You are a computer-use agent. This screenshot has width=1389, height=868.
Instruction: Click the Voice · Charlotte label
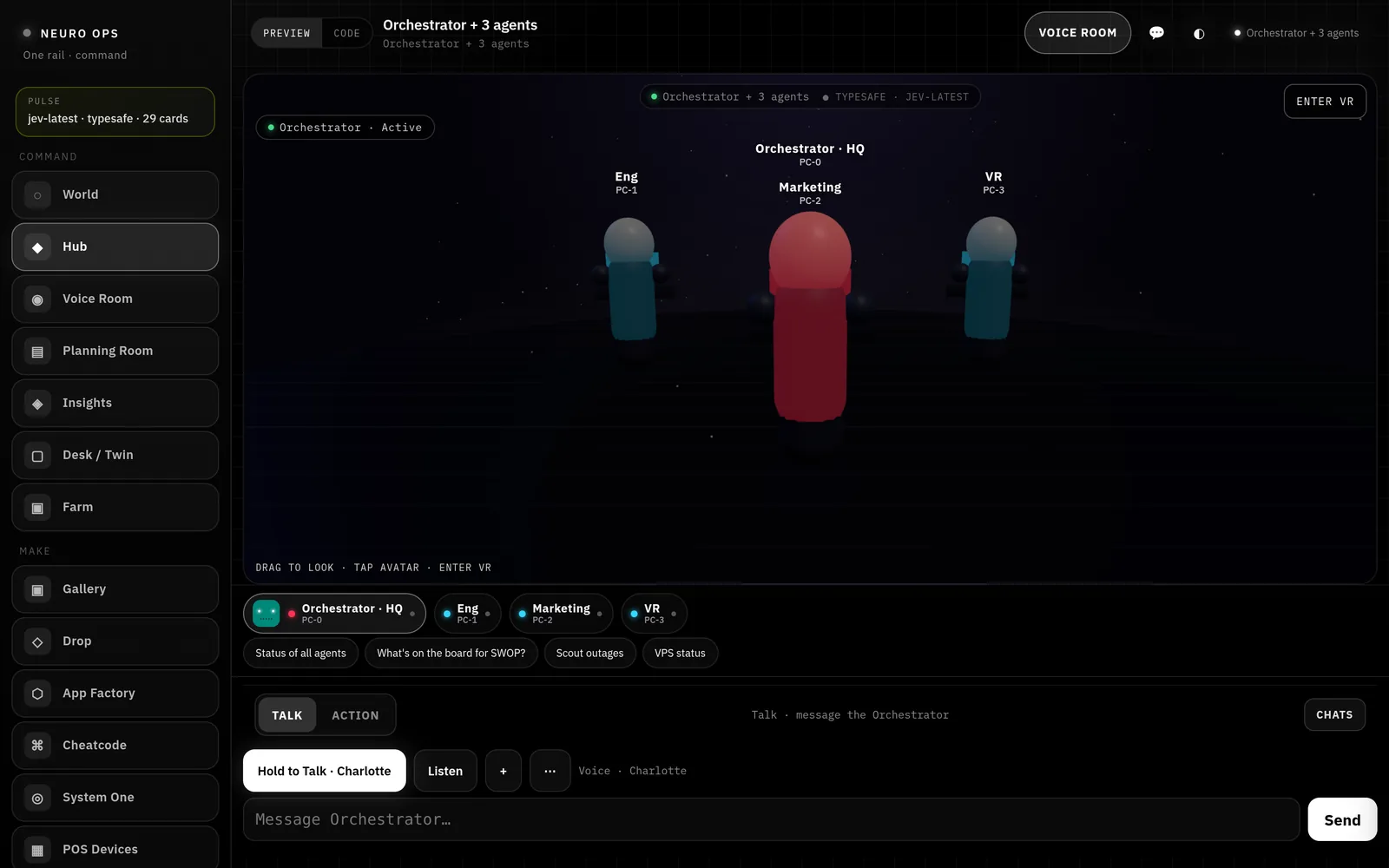click(633, 771)
